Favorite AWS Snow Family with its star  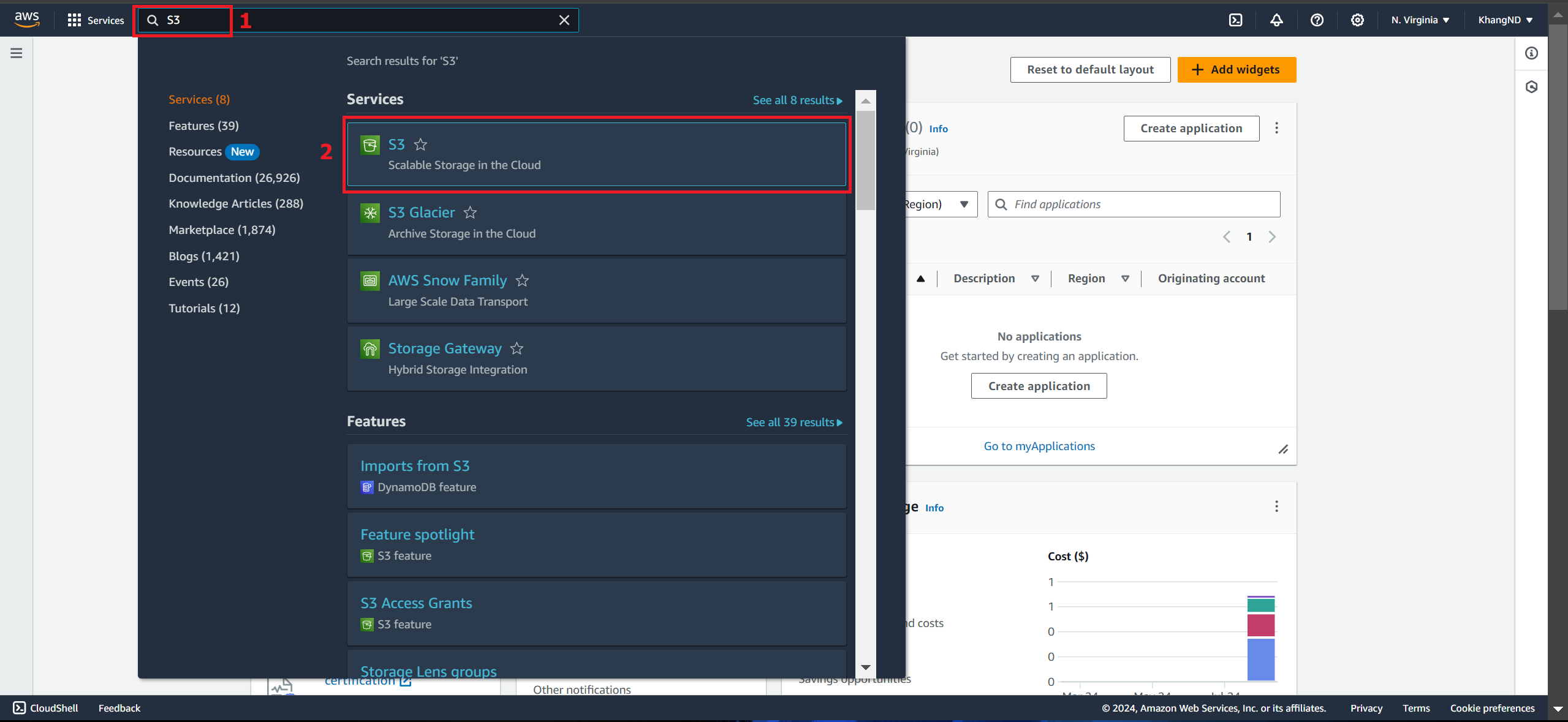522,280
